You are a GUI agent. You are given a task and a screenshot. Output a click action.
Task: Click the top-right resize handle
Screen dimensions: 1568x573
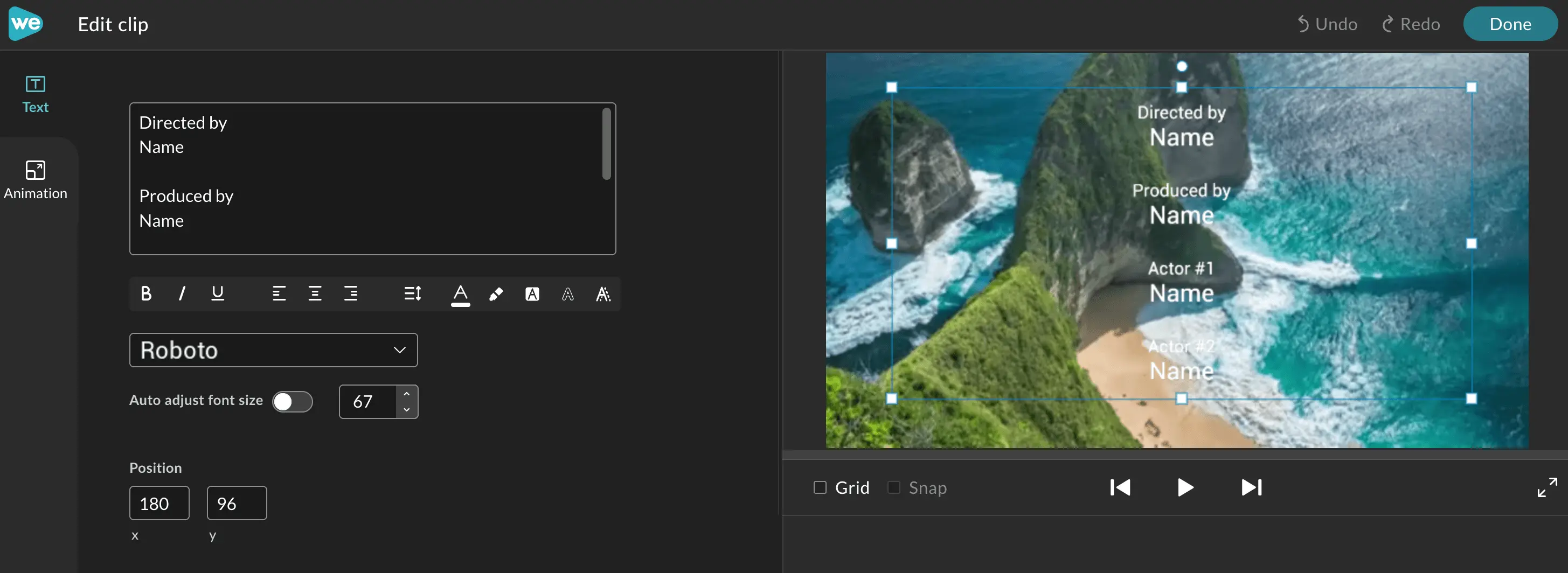click(1471, 88)
